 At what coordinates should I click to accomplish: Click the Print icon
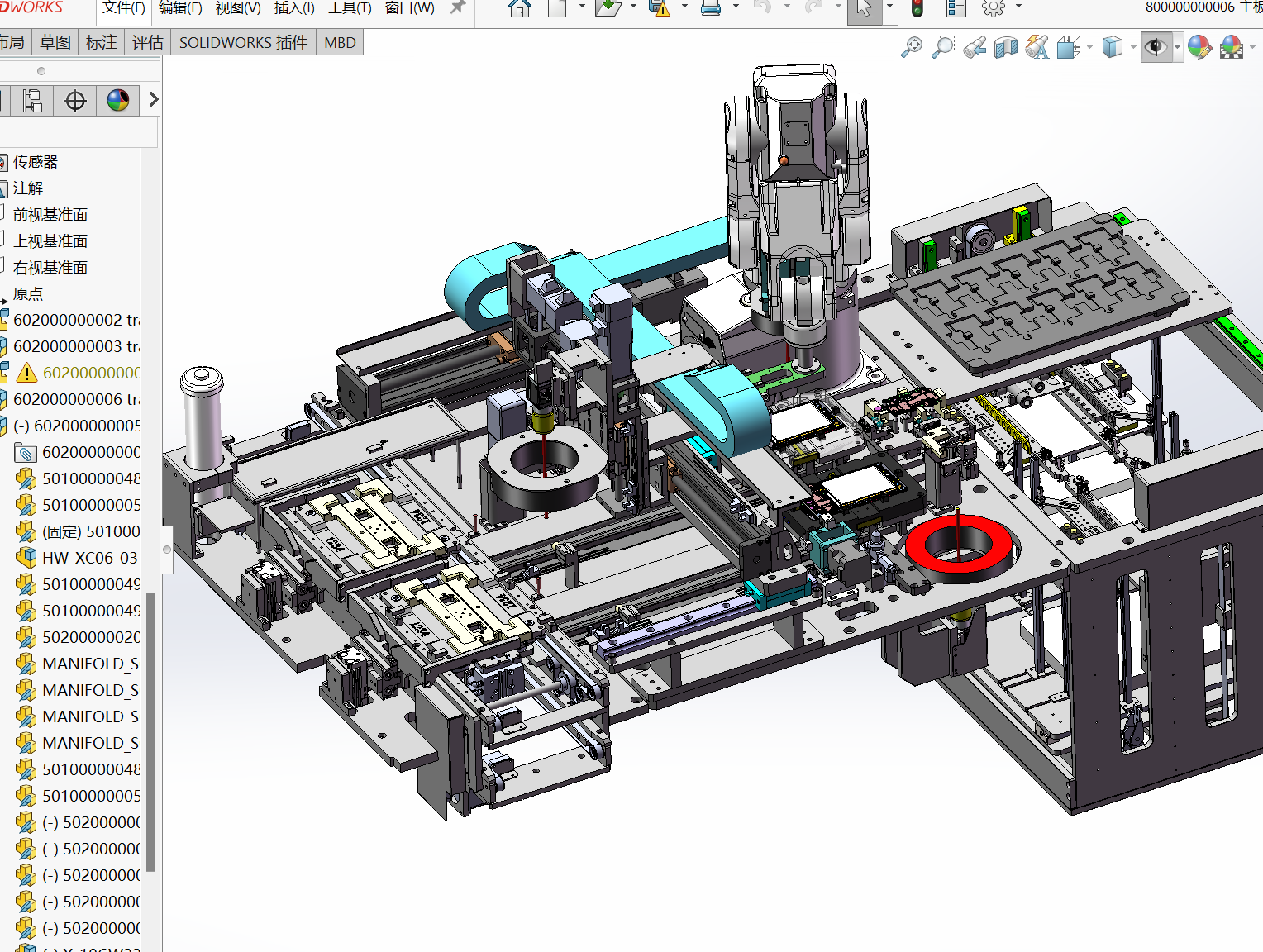711,8
